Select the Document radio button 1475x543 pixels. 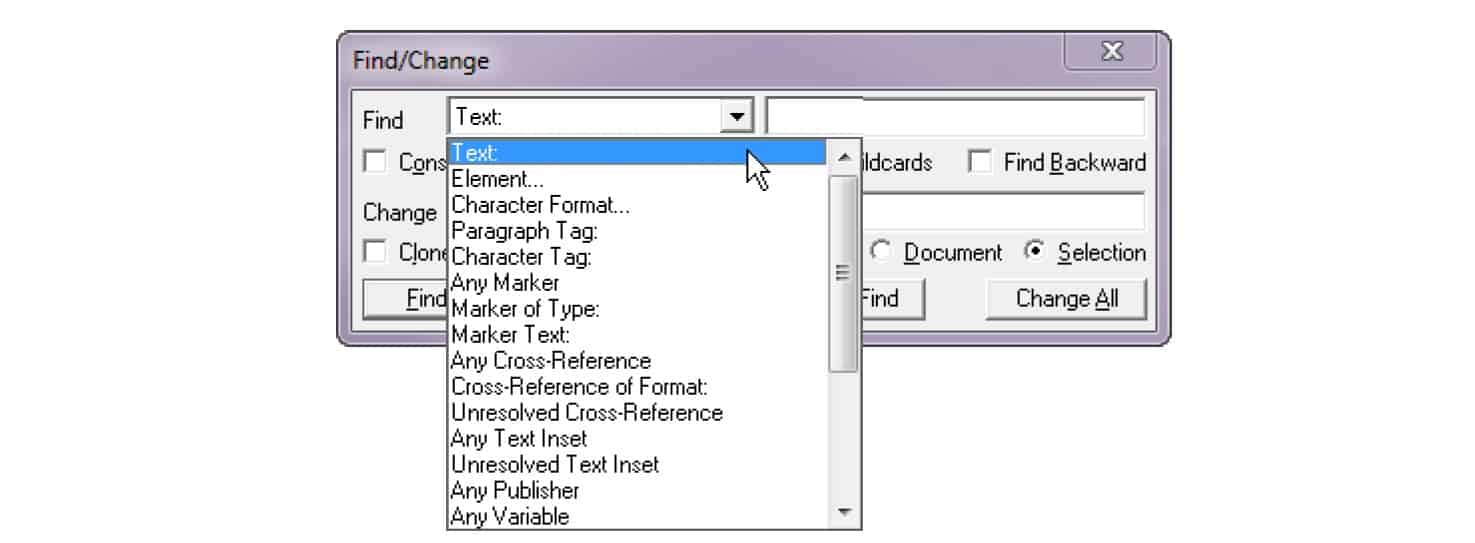(x=881, y=252)
